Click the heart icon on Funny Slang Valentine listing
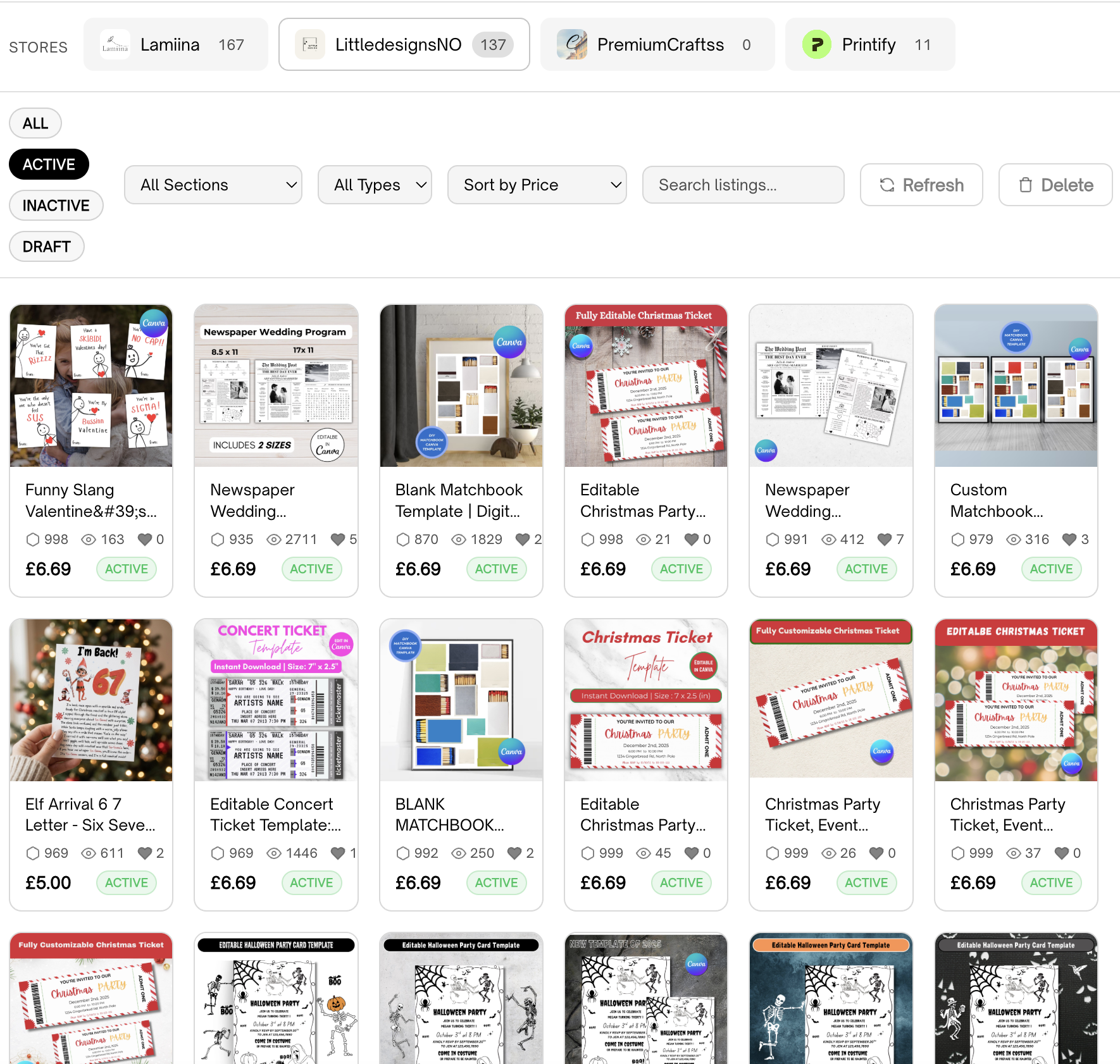 coord(145,539)
